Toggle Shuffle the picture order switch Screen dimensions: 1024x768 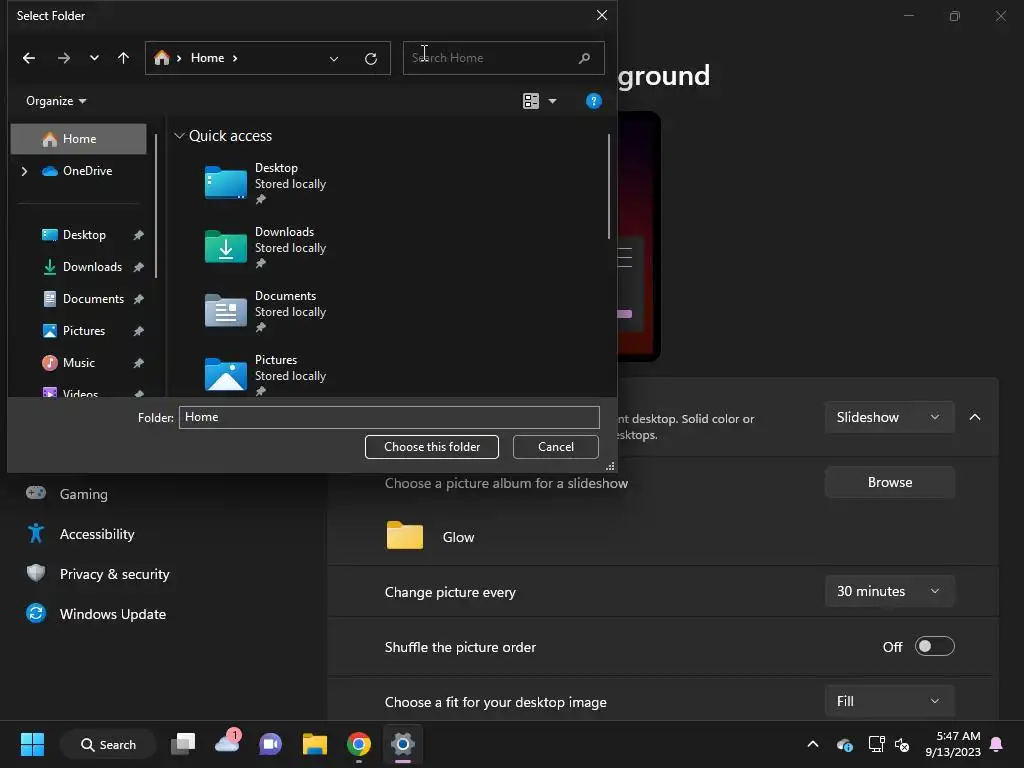[x=935, y=647]
